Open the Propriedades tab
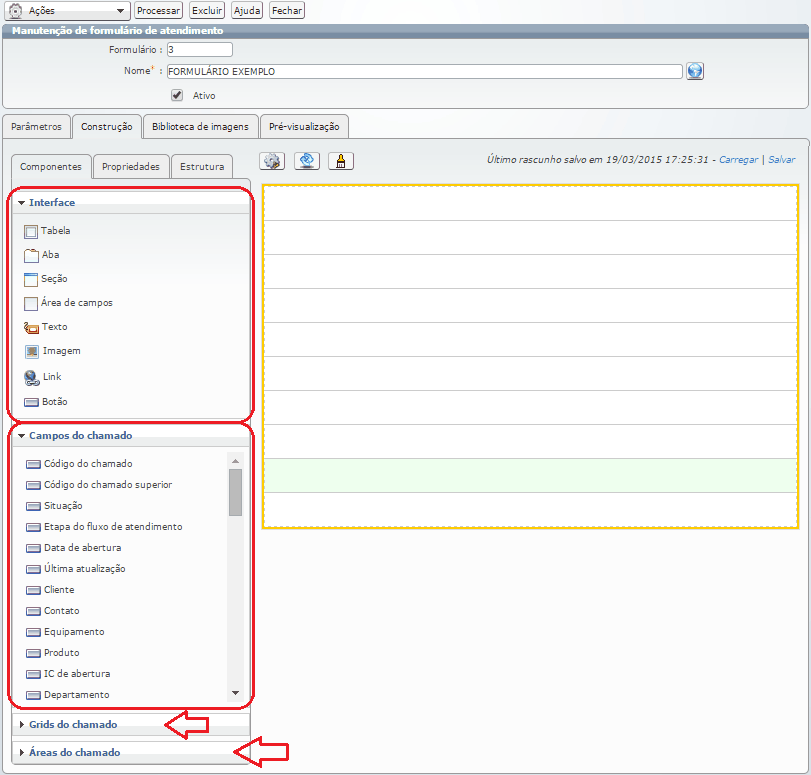811x775 pixels. pyautogui.click(x=131, y=167)
